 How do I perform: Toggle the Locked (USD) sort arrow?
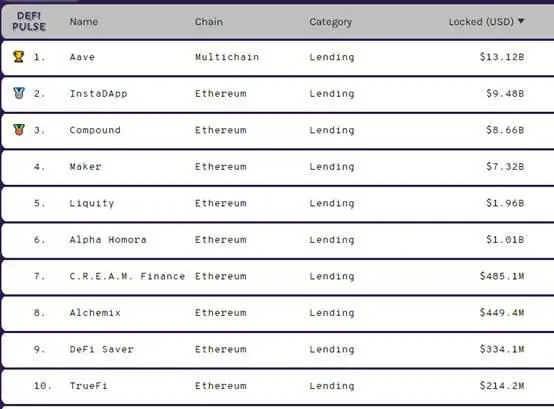[521, 21]
